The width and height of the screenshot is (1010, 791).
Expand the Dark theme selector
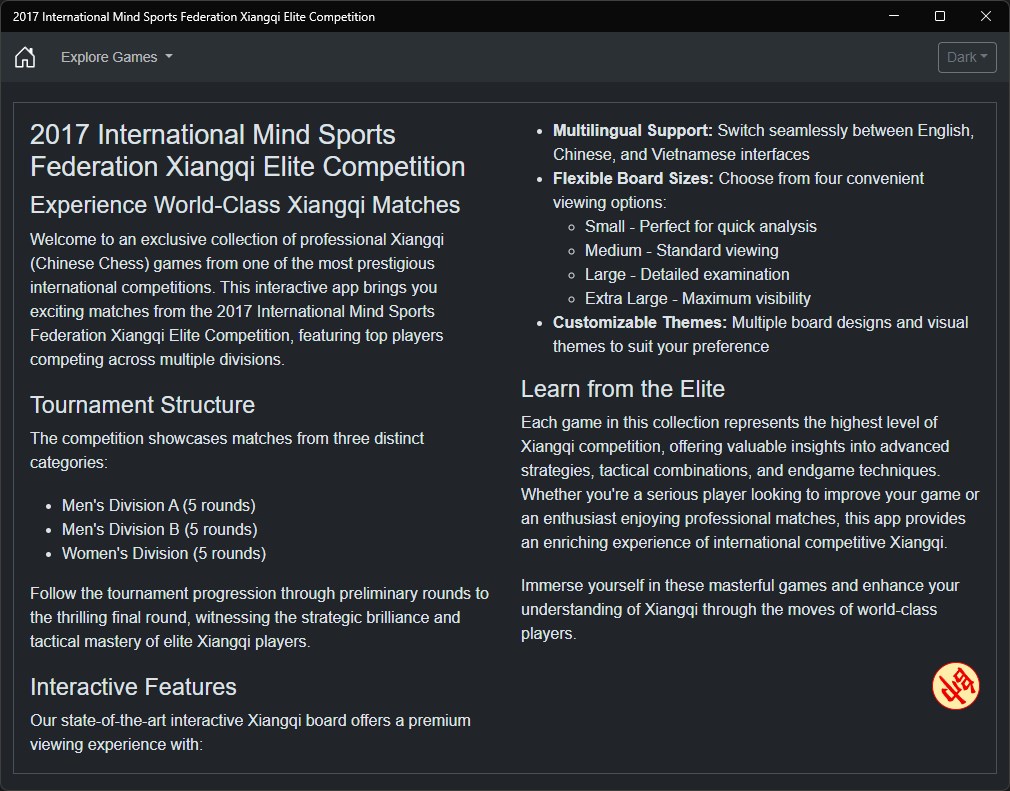pos(967,57)
